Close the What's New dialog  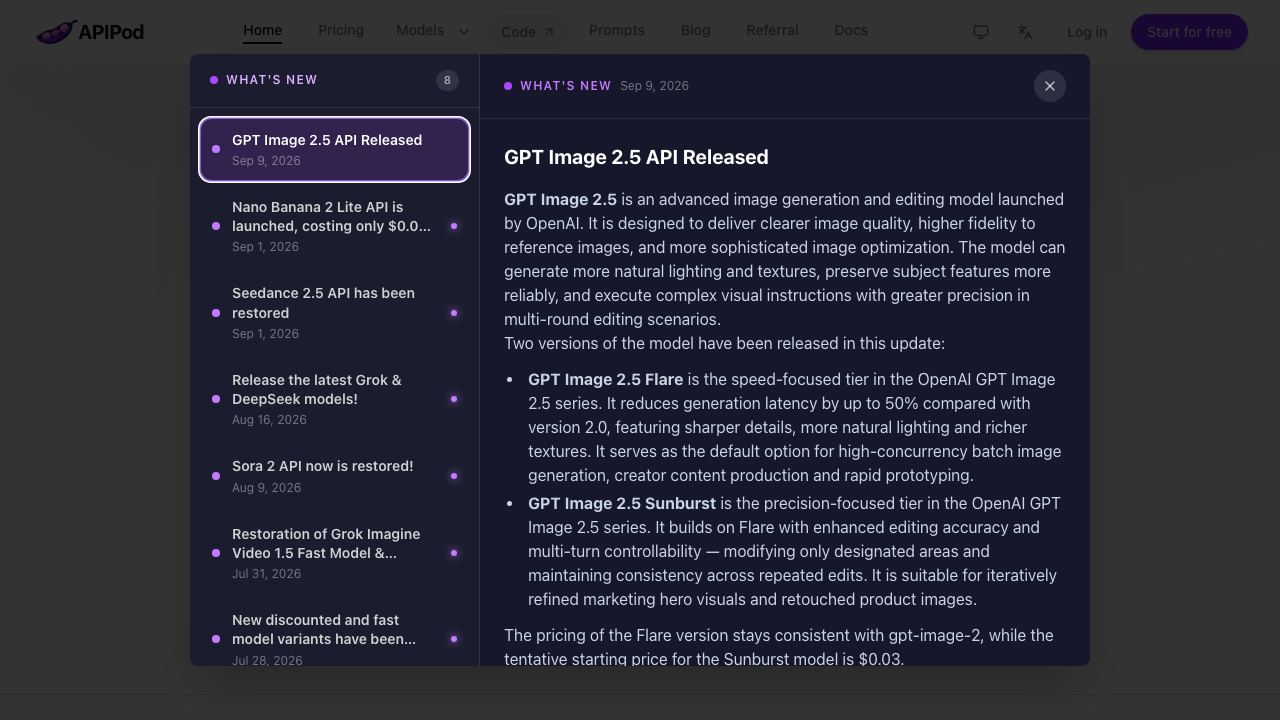tap(1050, 86)
